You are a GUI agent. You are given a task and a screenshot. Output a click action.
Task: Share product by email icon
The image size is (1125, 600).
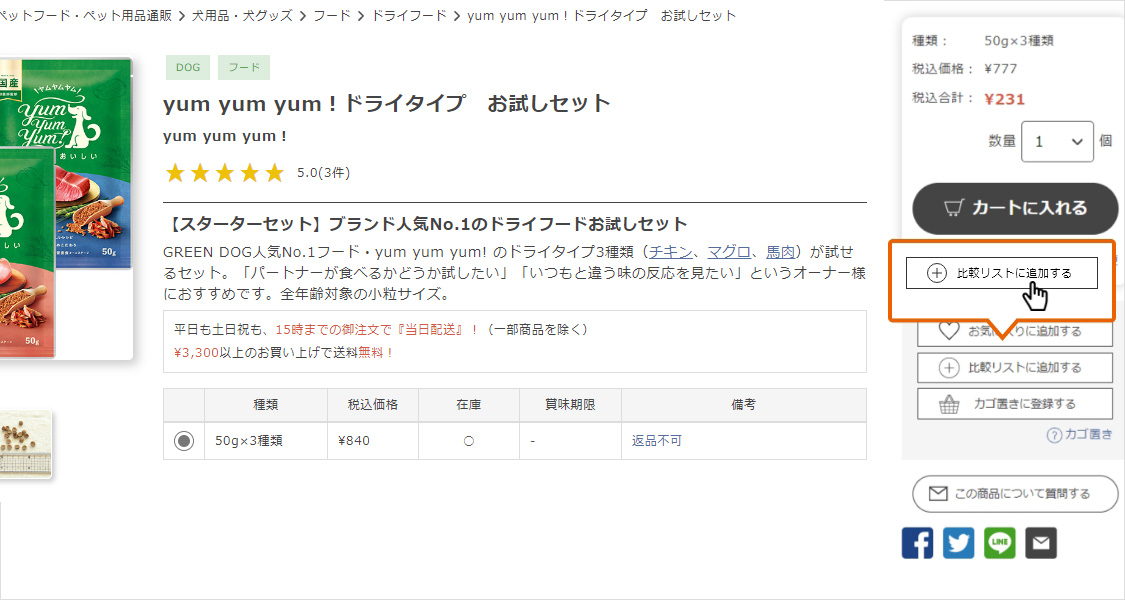click(x=1040, y=543)
